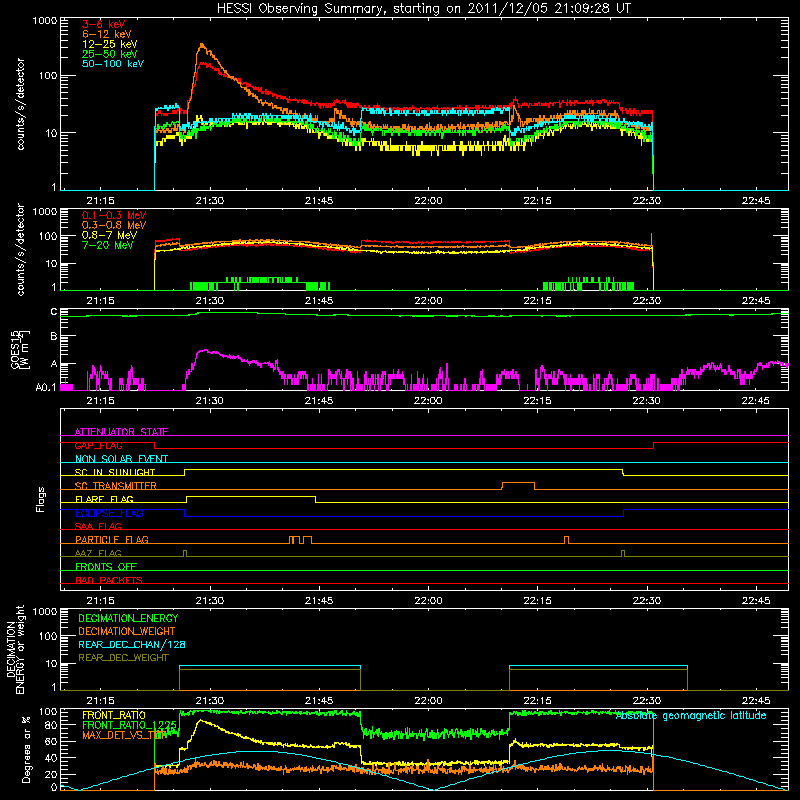Click the NON_SOLAR_EVENT flag label
The width and height of the screenshot is (800, 800).
(121, 459)
